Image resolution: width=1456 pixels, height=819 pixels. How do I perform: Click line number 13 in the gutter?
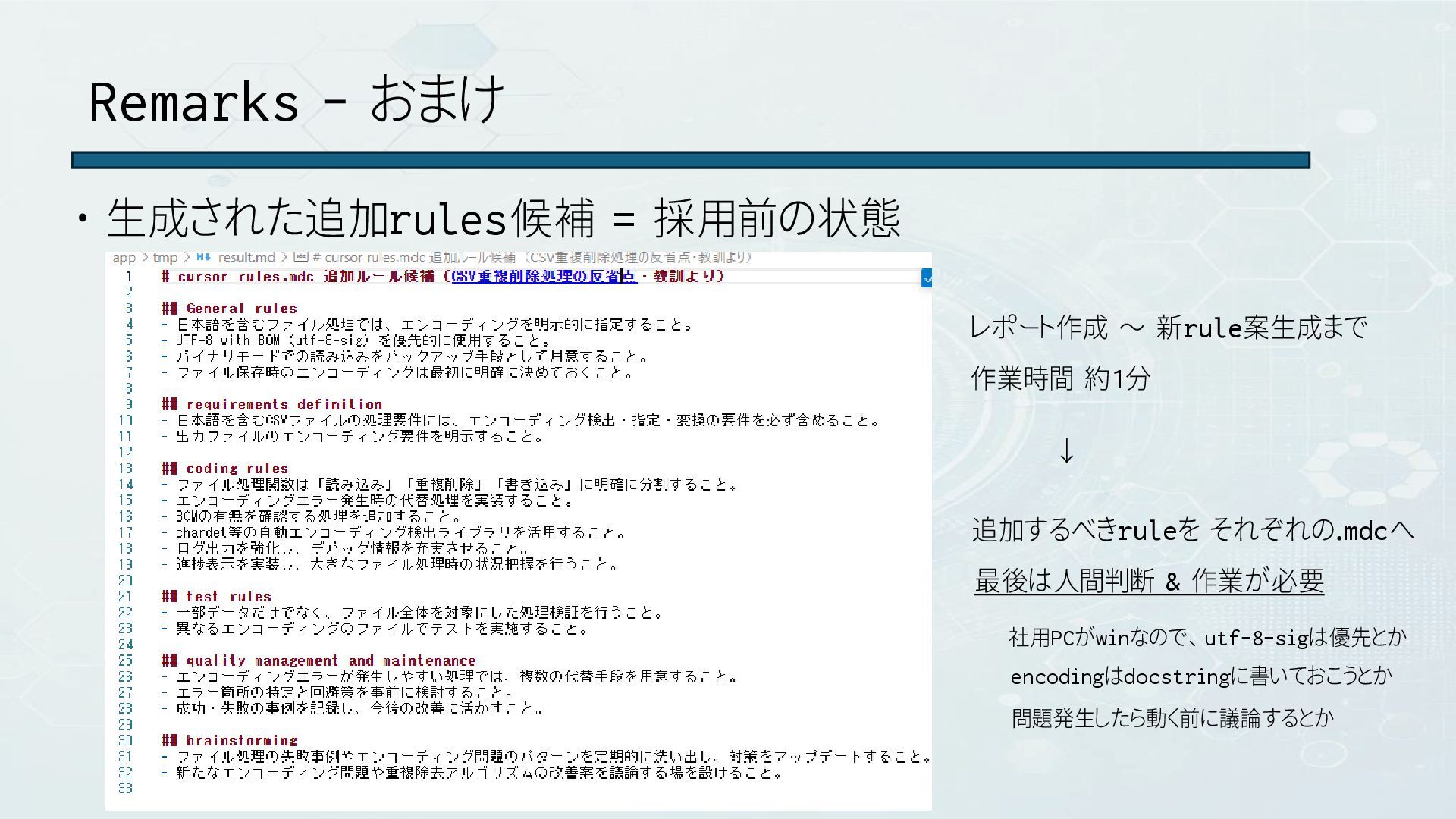[x=125, y=469]
